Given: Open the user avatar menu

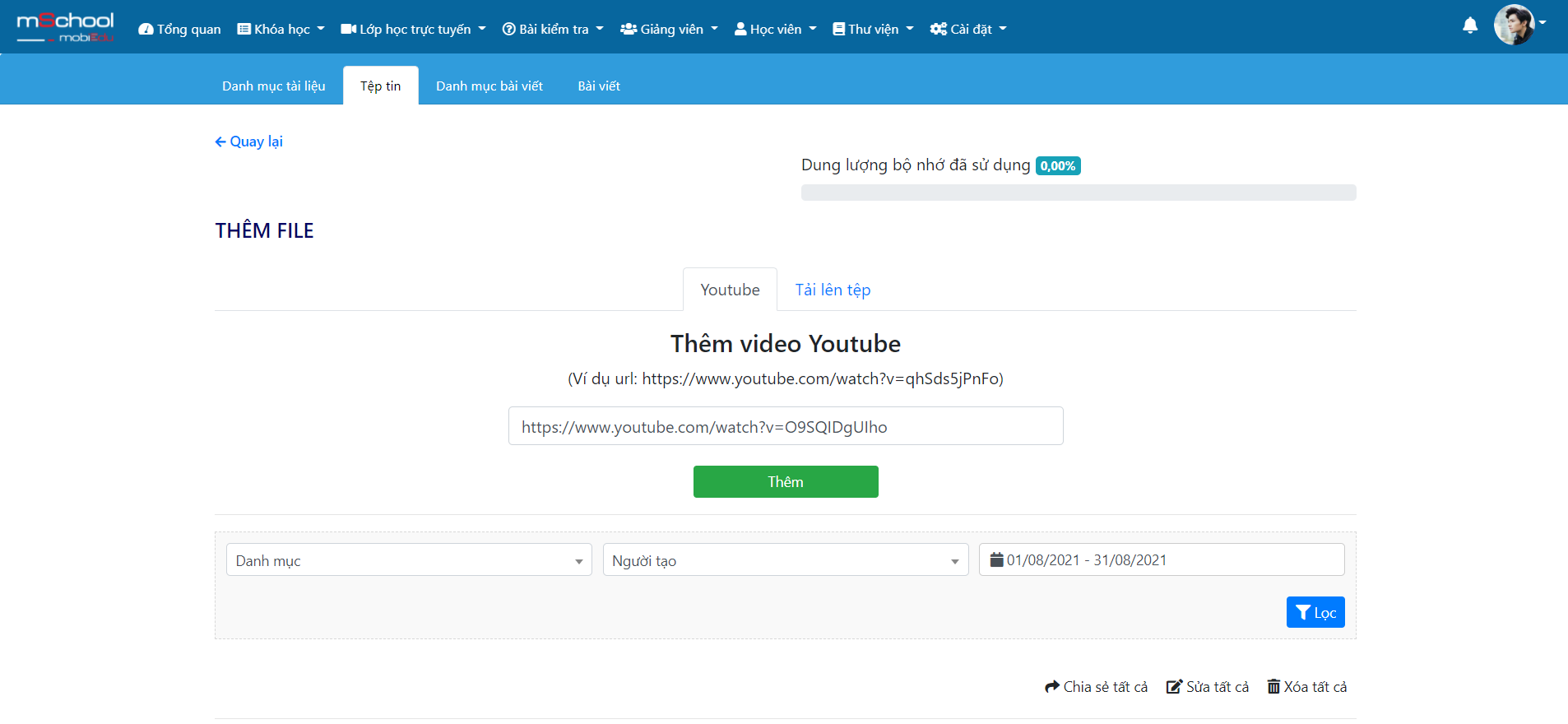Looking at the screenshot, I should pos(1519,25).
